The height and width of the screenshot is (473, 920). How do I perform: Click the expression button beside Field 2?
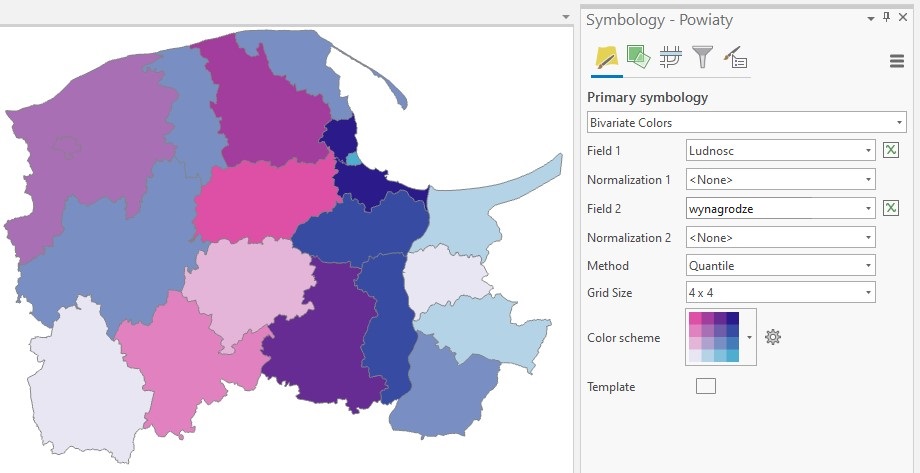click(x=891, y=208)
